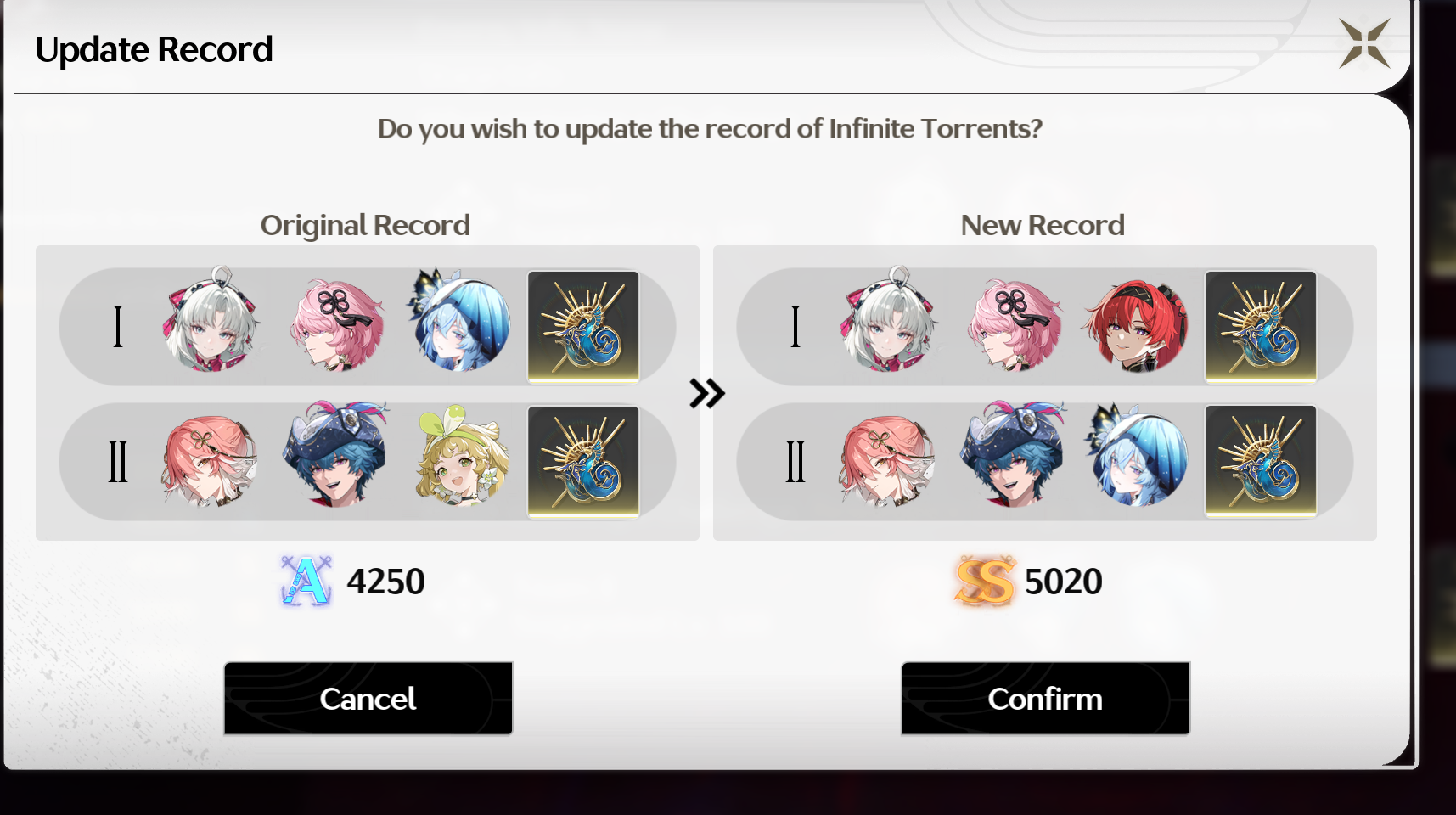Select coral-haired character in Original Record team II
Image resolution: width=1456 pixels, height=815 pixels.
coord(210,460)
